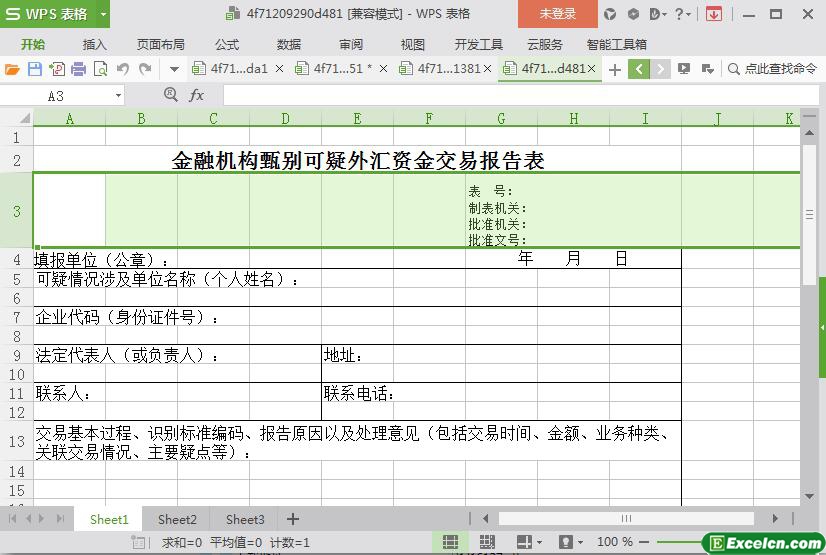Screen dimensions: 826x555
Task: Click the search command box 点此查找命令
Action: point(772,68)
